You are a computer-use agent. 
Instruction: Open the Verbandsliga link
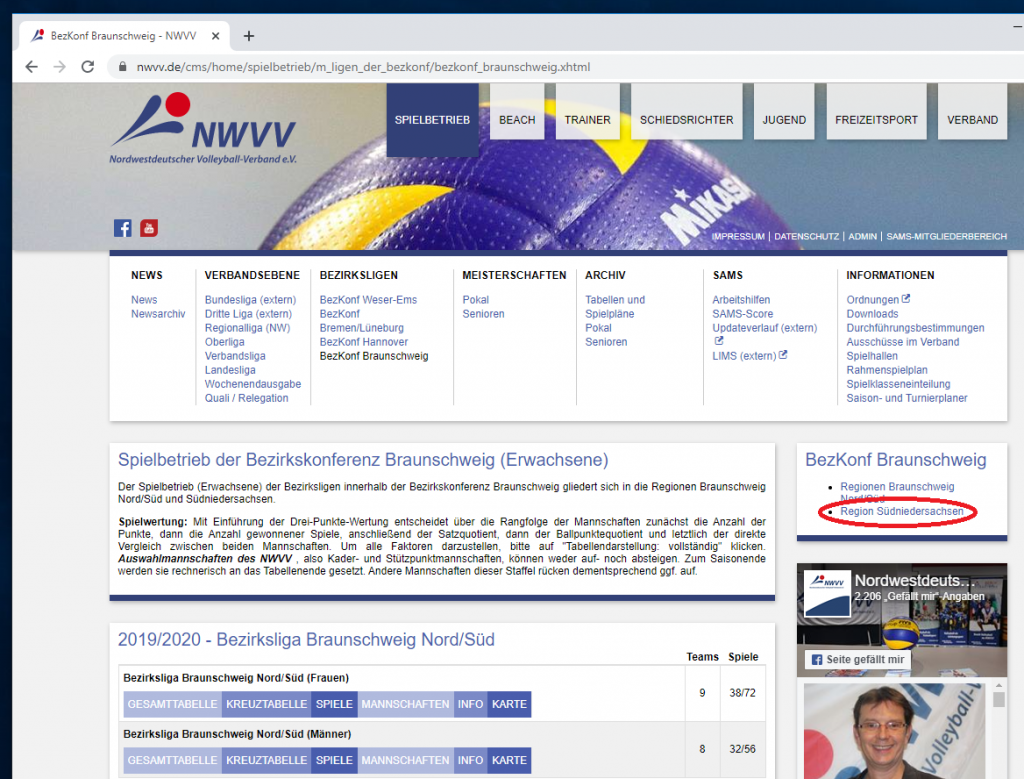tap(235, 356)
